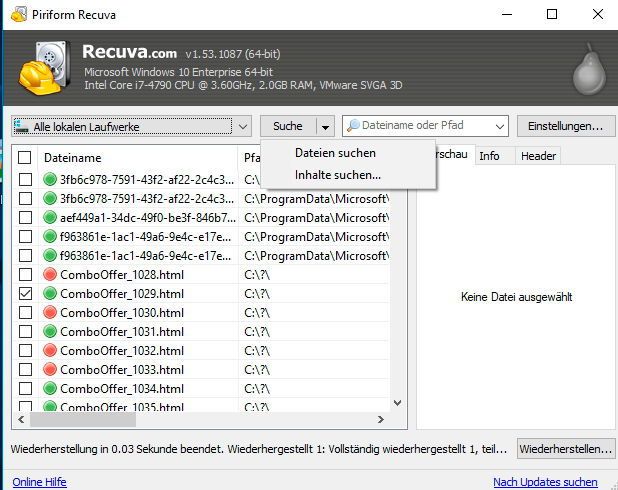Click the drive icon in drive selector

point(21,127)
